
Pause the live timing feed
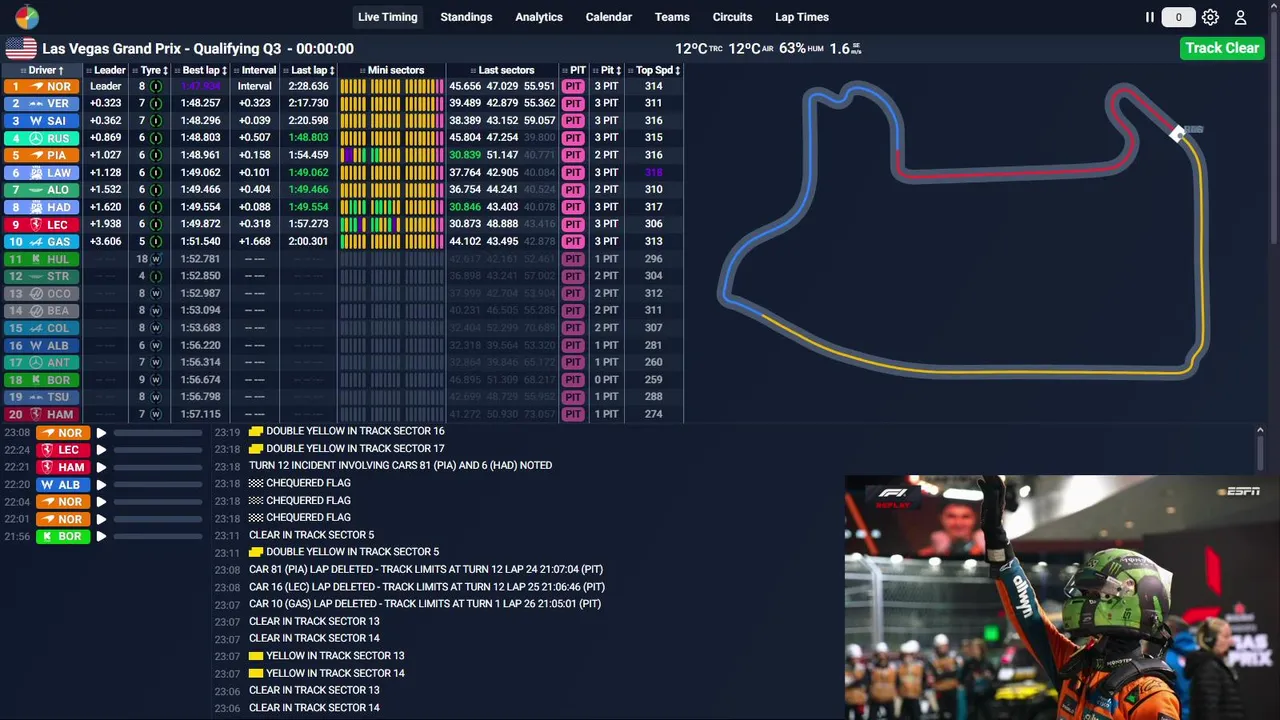coord(1150,17)
